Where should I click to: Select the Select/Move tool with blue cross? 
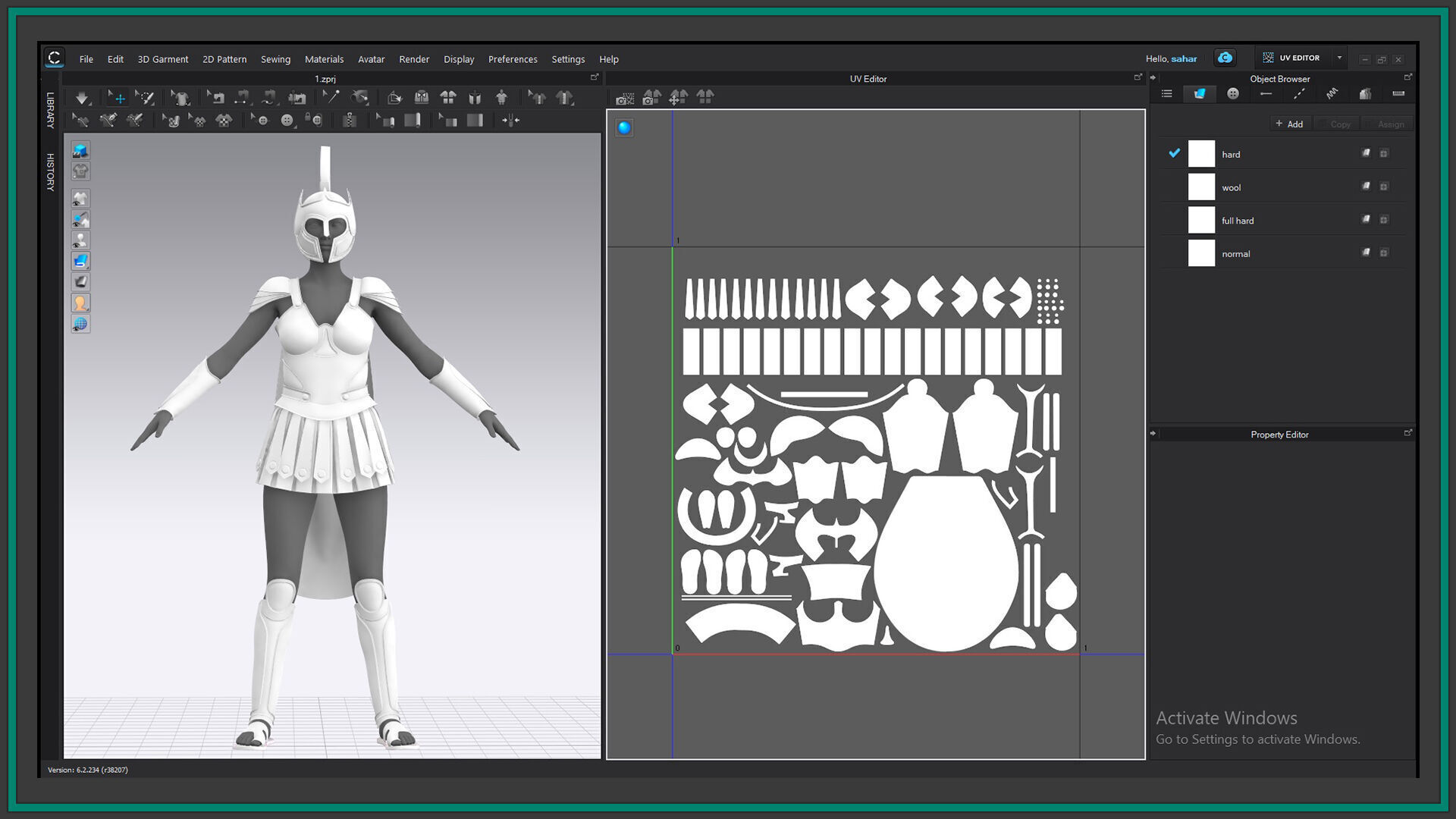coord(117,98)
